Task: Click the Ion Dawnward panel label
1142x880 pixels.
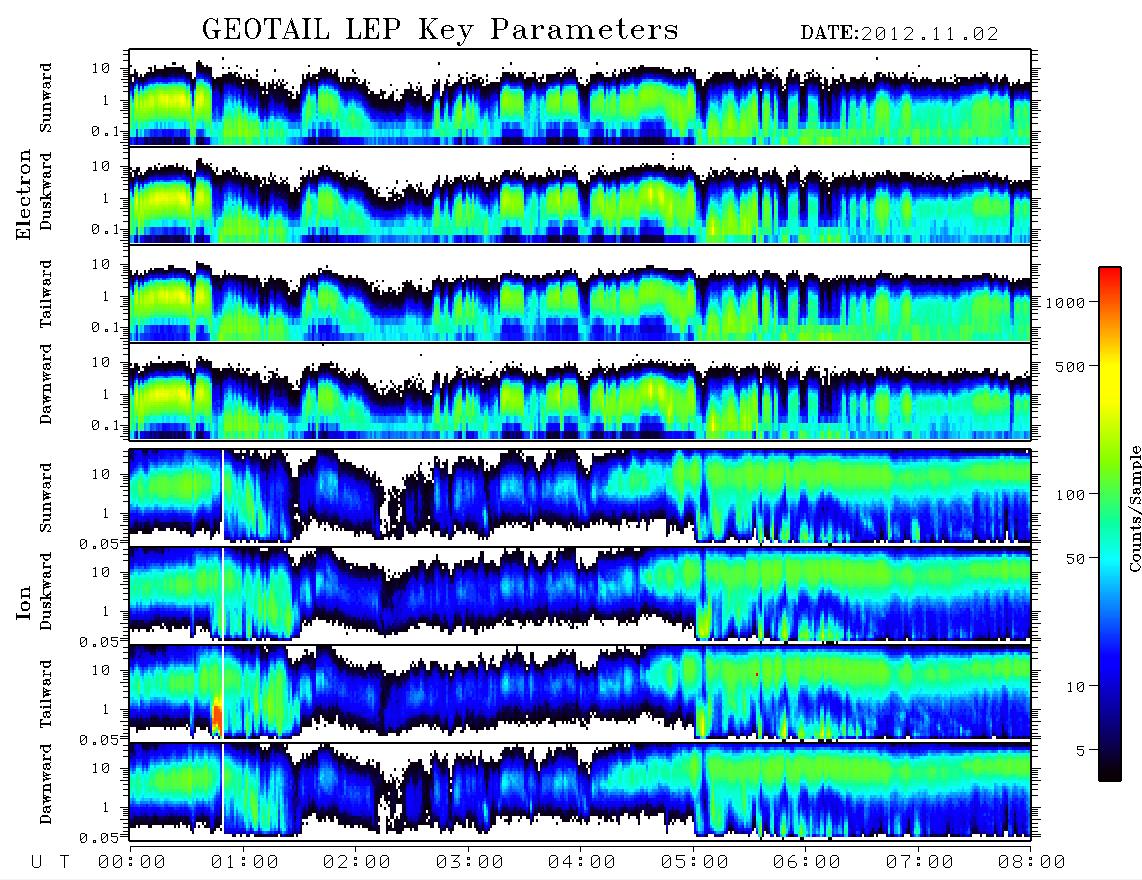Action: pos(46,784)
